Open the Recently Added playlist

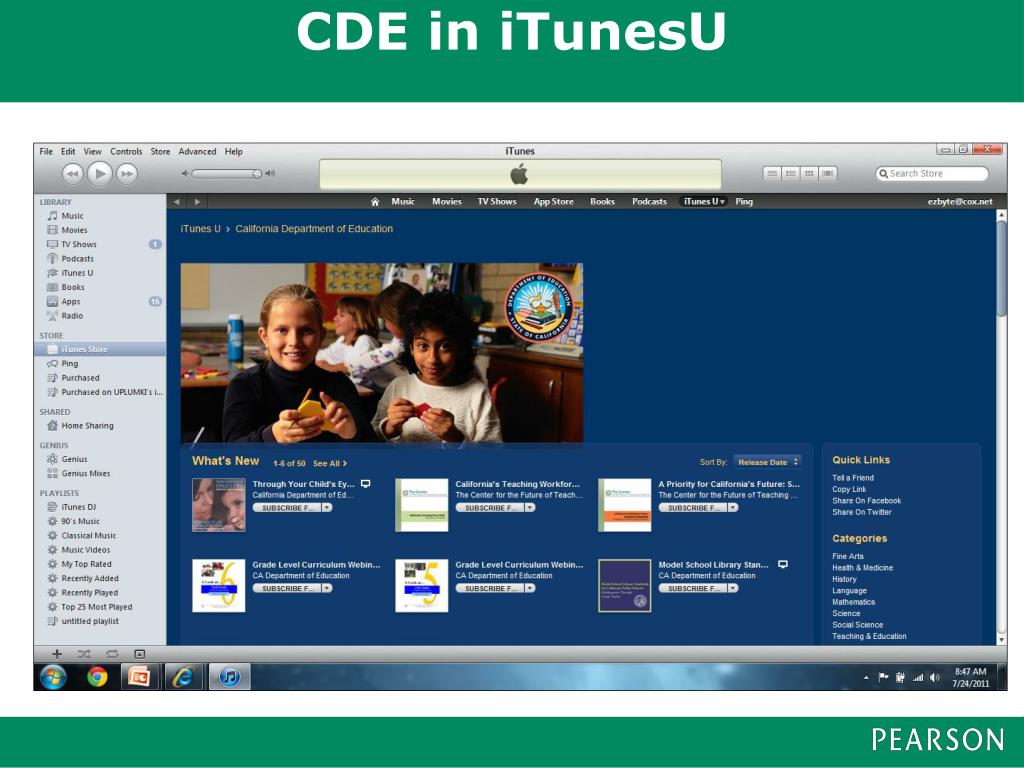pyautogui.click(x=89, y=579)
